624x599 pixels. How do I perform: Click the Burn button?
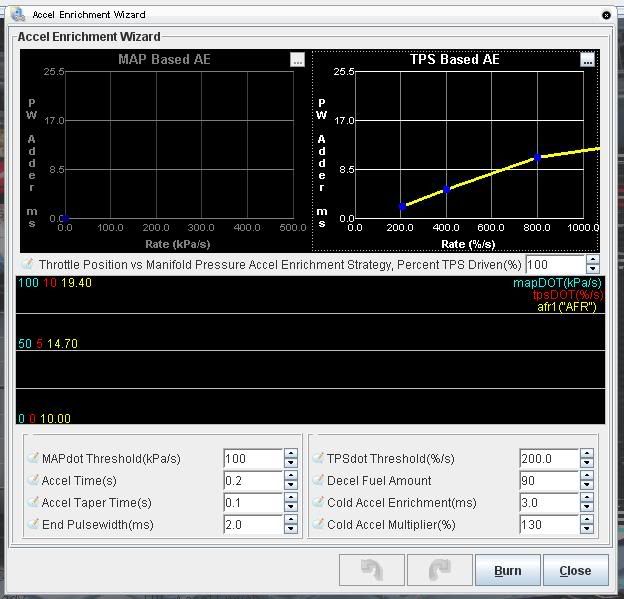point(508,570)
